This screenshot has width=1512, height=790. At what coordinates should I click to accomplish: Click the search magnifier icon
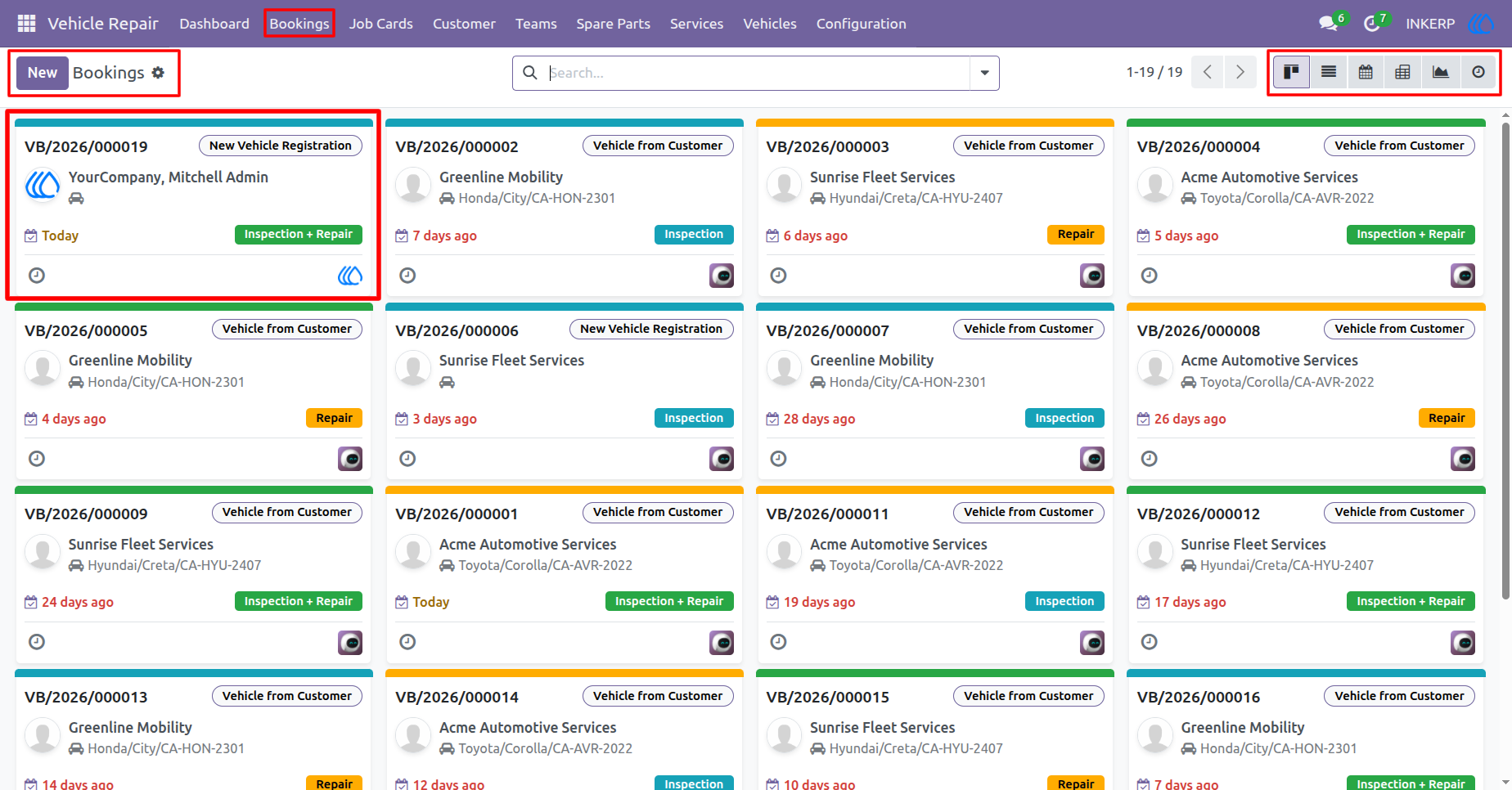coord(530,73)
